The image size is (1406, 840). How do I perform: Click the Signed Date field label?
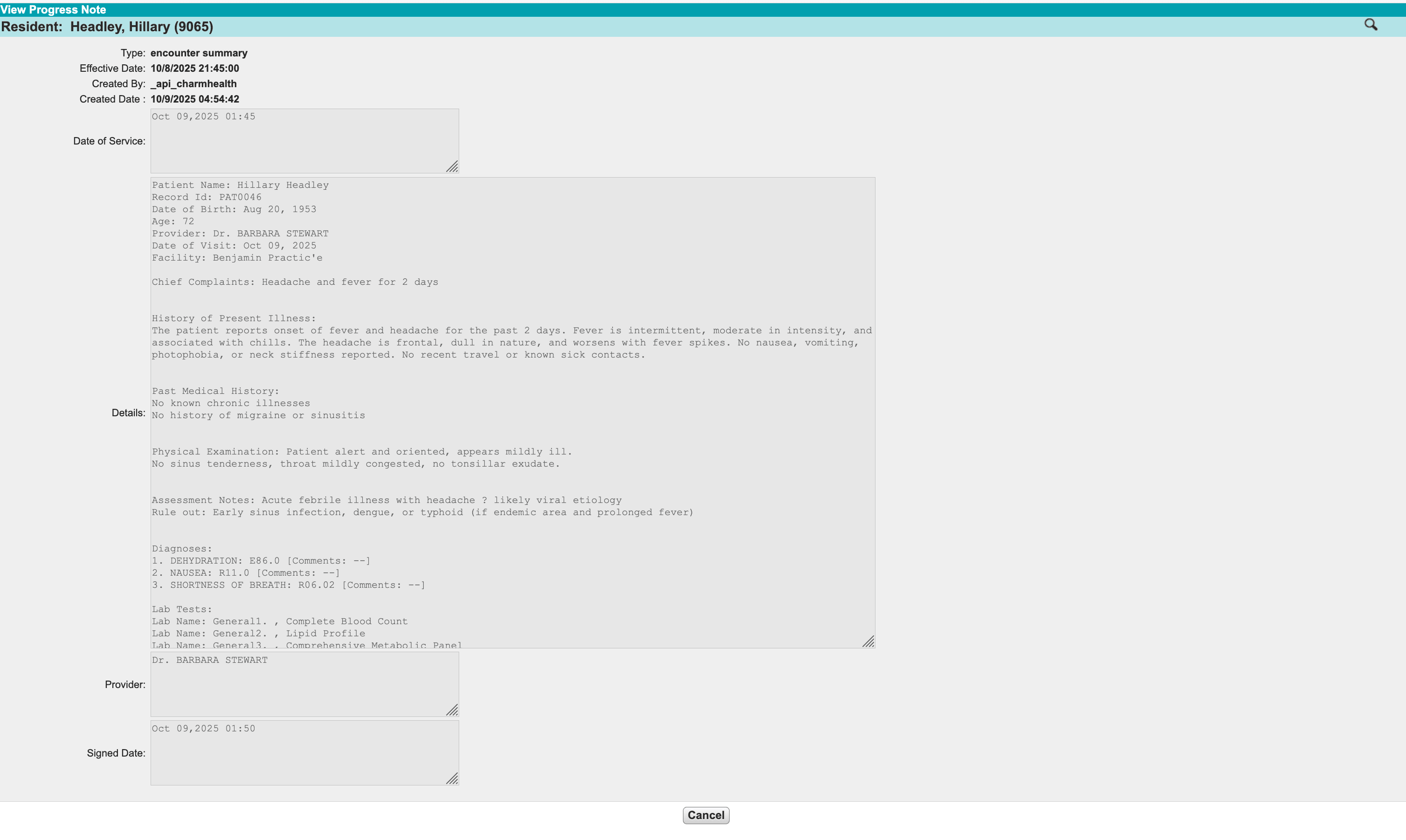(x=116, y=753)
